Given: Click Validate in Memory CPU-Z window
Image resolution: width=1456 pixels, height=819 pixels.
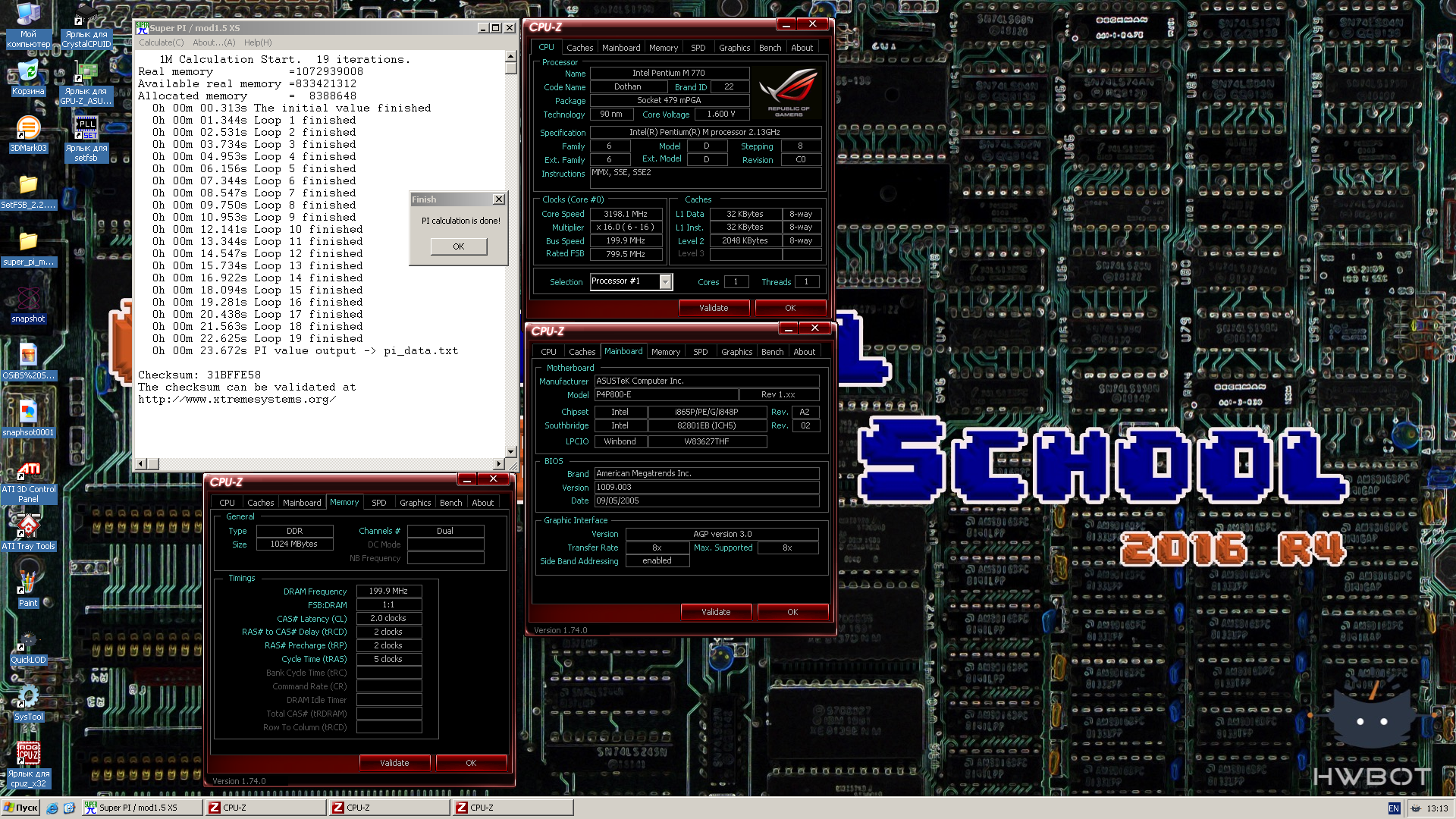Looking at the screenshot, I should (394, 763).
